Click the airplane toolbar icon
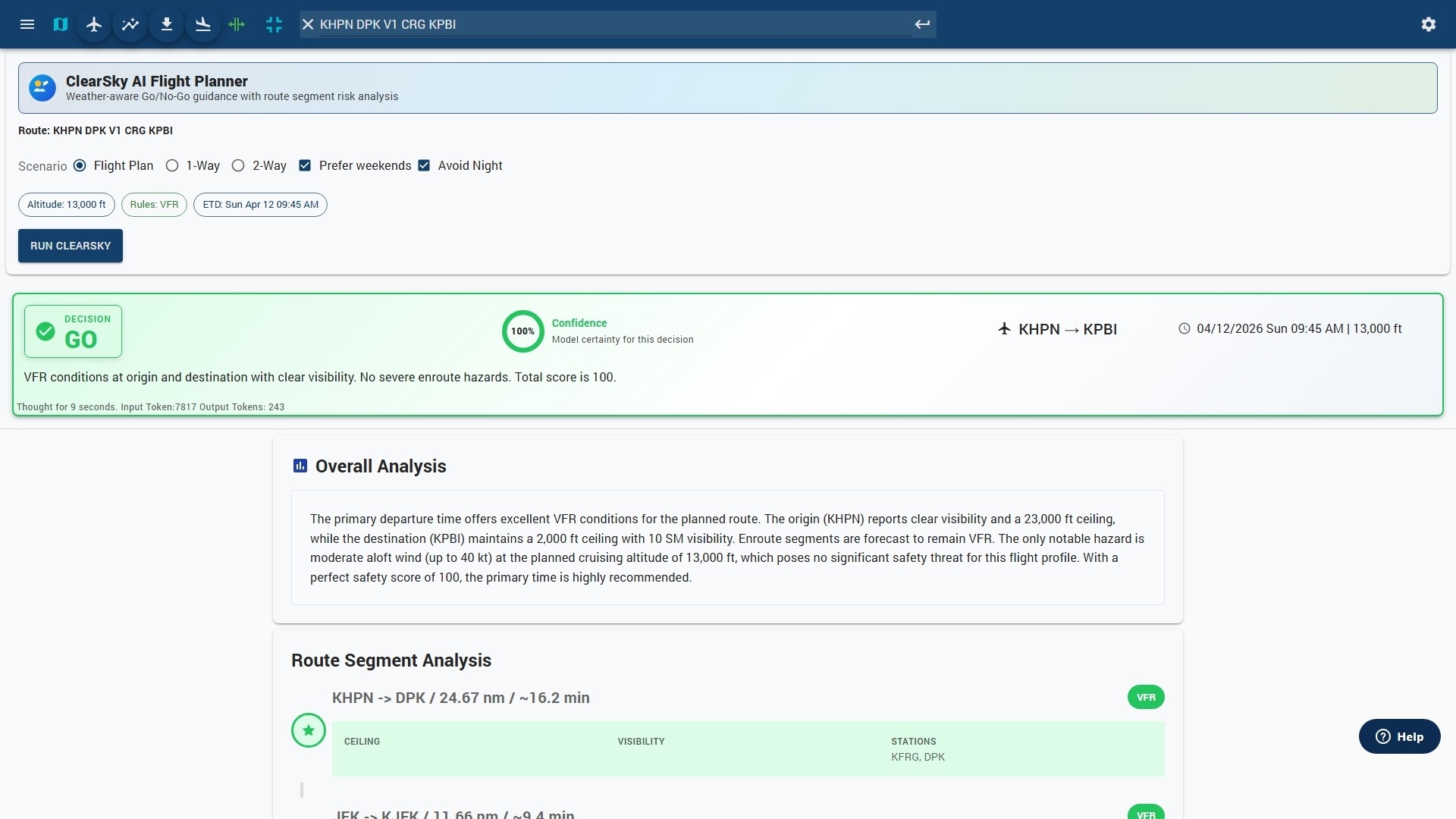Image resolution: width=1456 pixels, height=819 pixels. 94,24
